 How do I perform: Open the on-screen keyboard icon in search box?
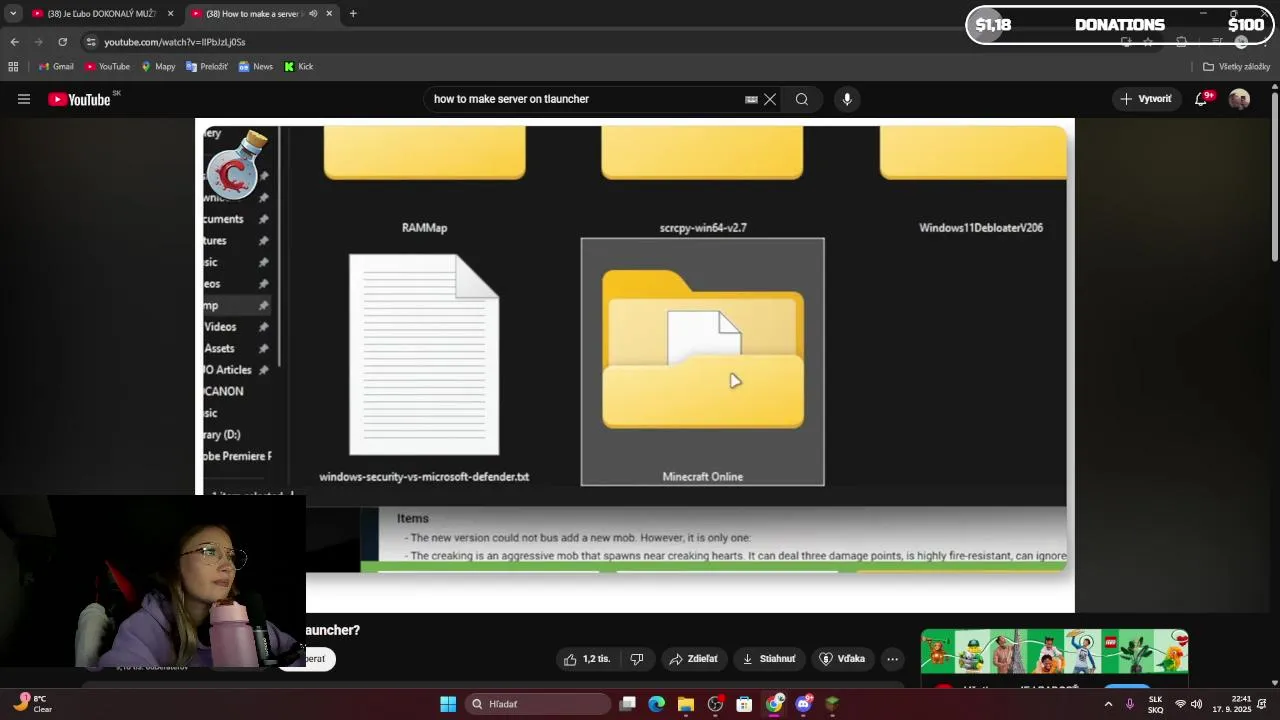[x=751, y=99]
